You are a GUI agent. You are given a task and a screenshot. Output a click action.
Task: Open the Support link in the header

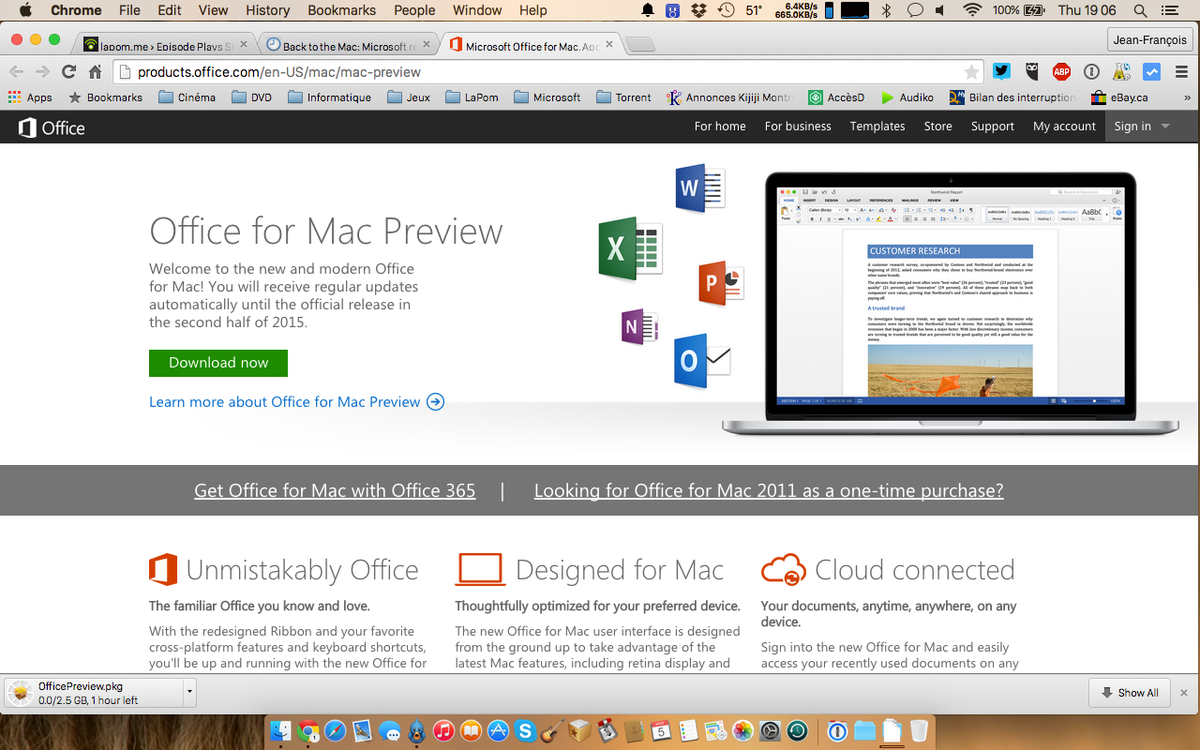[992, 126]
